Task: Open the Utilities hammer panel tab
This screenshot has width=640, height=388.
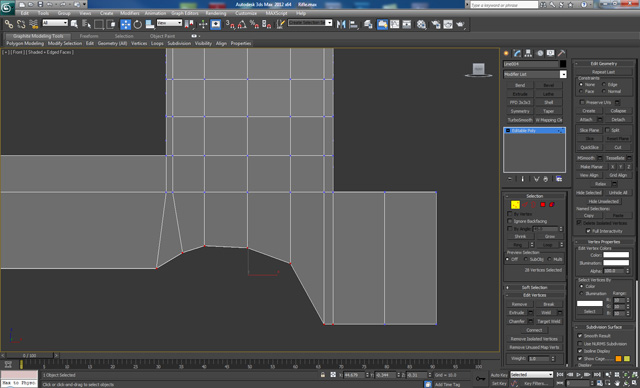Action: (x=562, y=53)
